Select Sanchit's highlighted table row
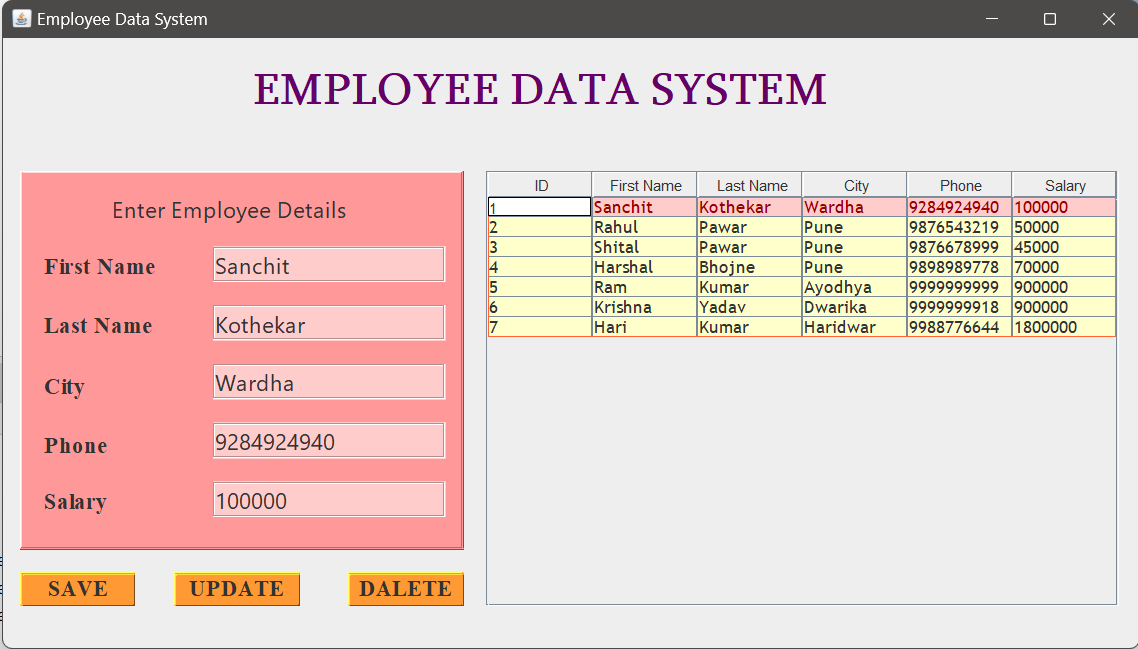The width and height of the screenshot is (1138, 649). (645, 207)
